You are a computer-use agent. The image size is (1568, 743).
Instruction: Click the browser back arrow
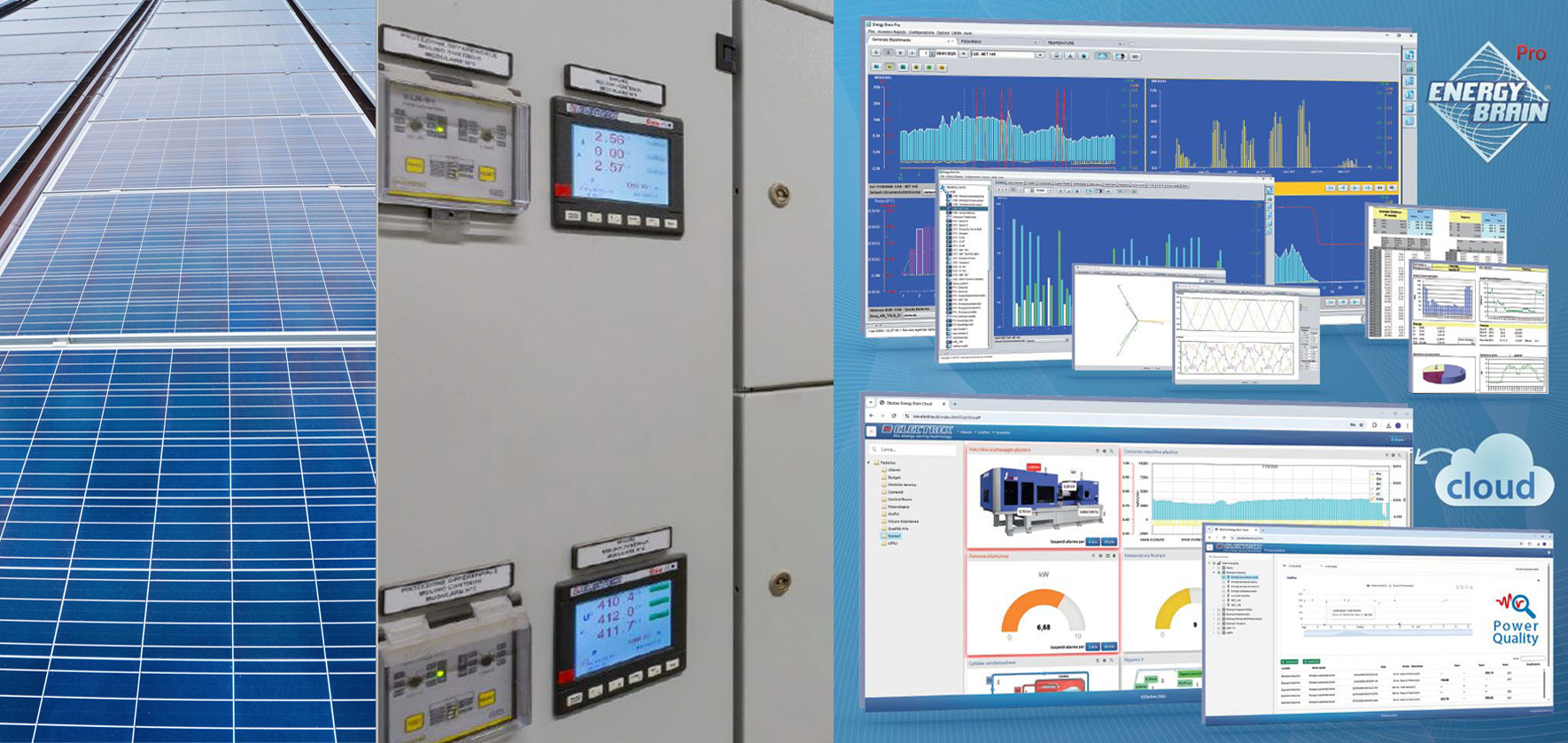tap(871, 415)
